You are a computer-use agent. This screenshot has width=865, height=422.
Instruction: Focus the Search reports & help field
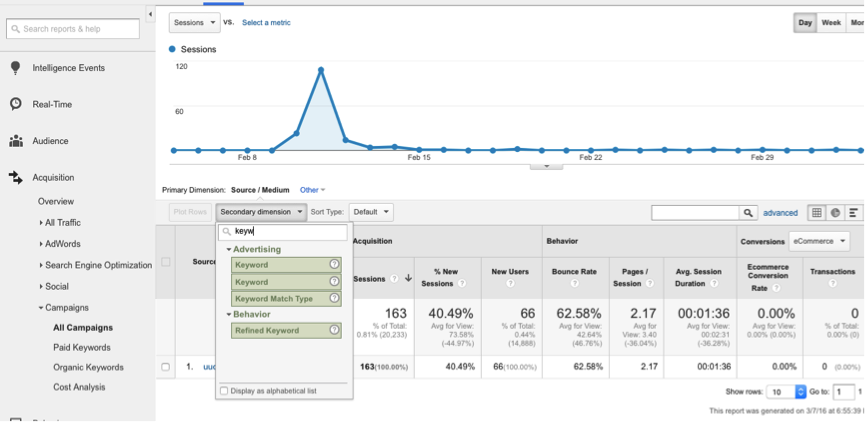(x=73, y=29)
